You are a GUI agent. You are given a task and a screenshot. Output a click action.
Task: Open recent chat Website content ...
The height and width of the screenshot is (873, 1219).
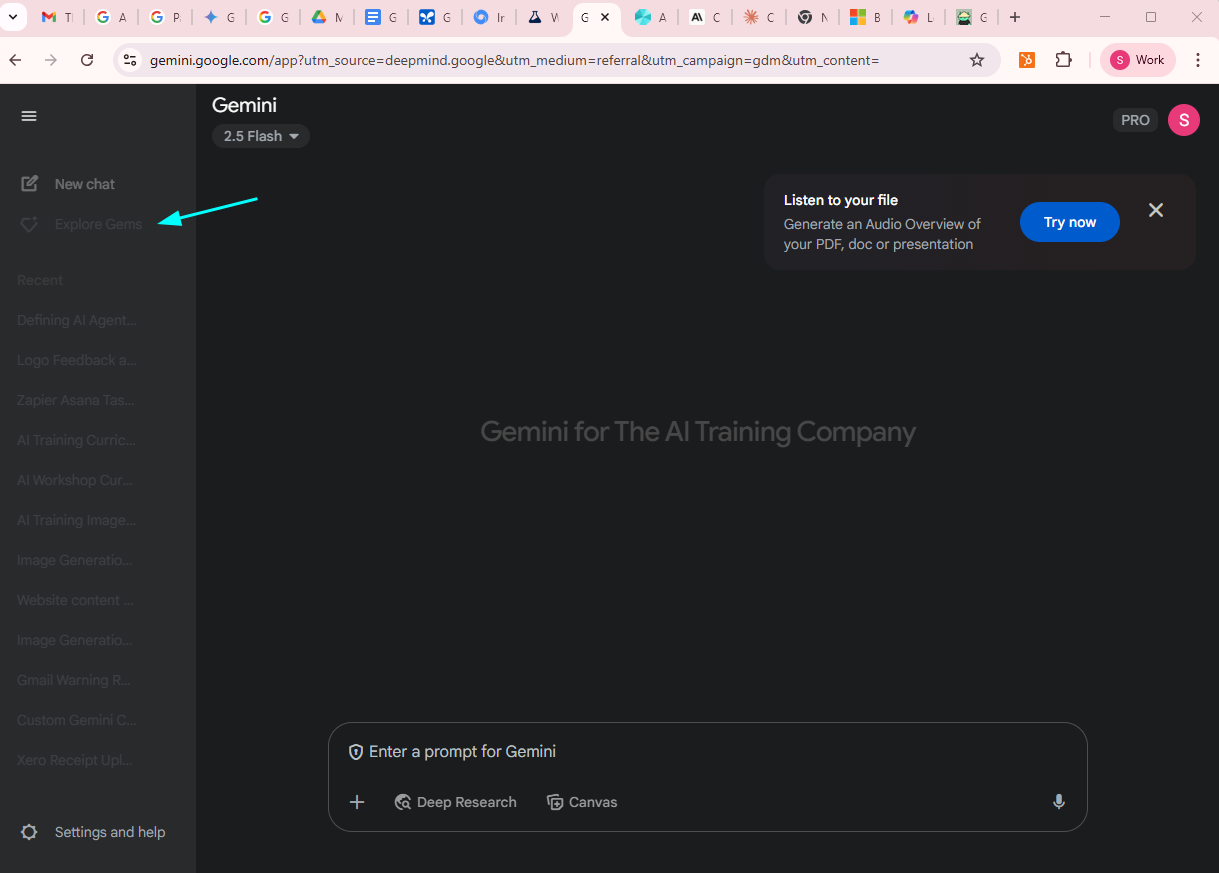coord(75,600)
